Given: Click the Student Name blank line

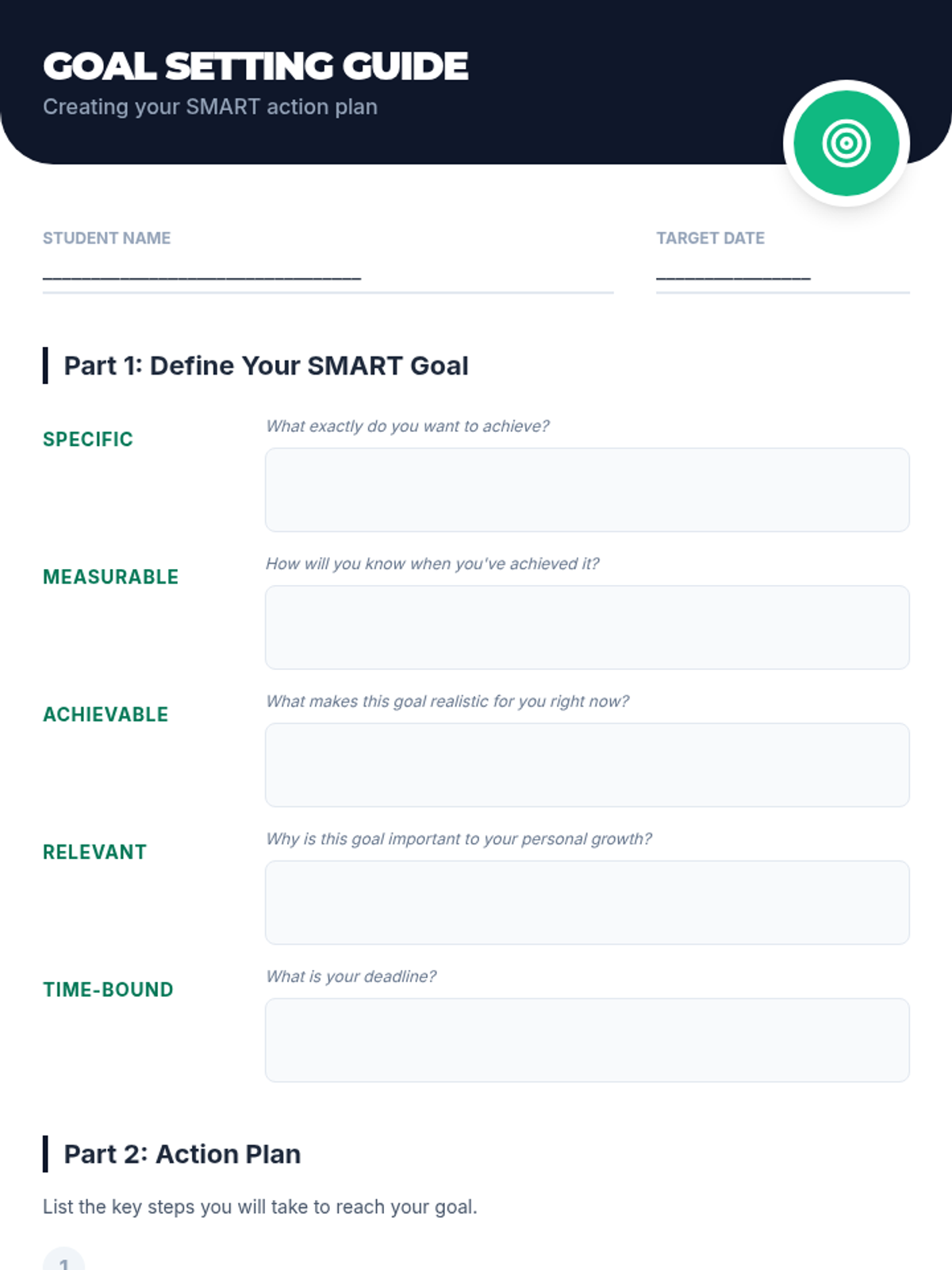Looking at the screenshot, I should [x=202, y=275].
